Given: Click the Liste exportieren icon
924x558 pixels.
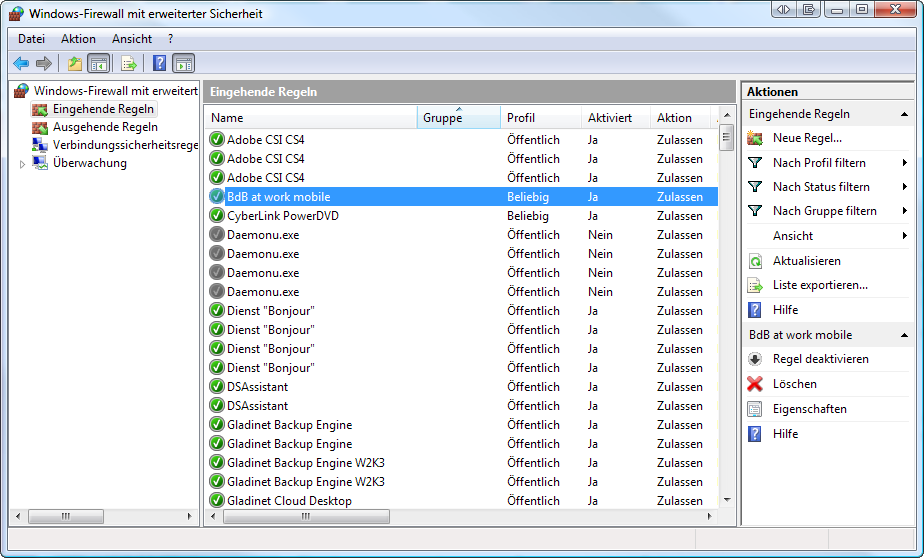Looking at the screenshot, I should tap(755, 285).
